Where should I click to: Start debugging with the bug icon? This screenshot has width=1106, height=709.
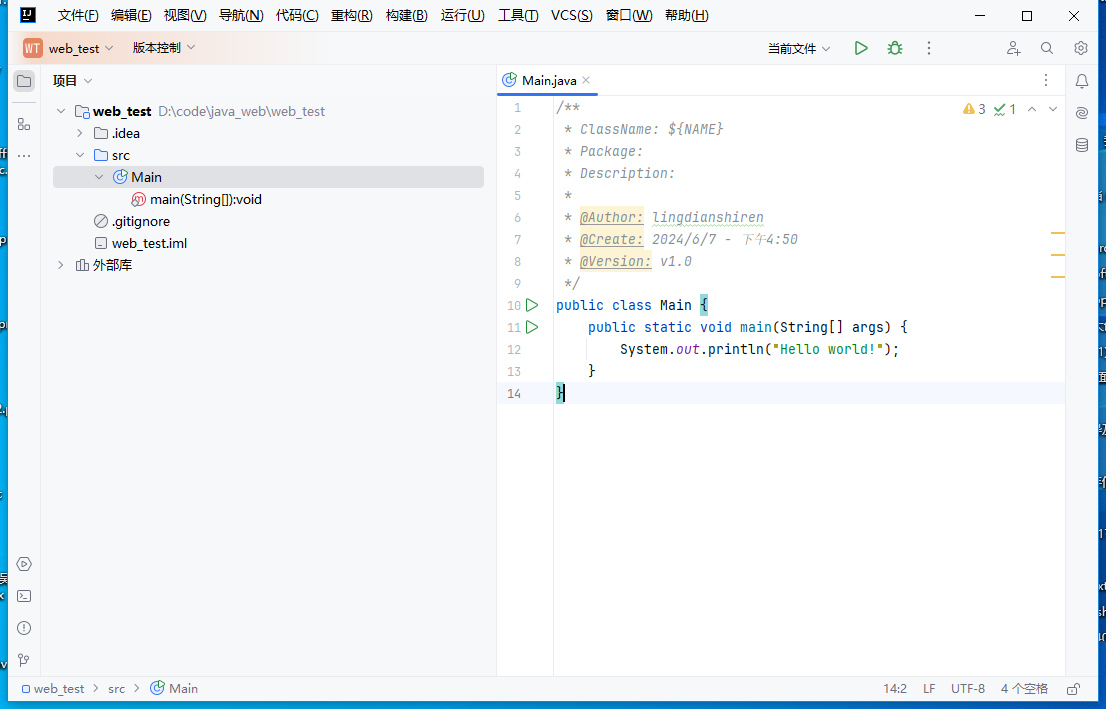[x=895, y=48]
